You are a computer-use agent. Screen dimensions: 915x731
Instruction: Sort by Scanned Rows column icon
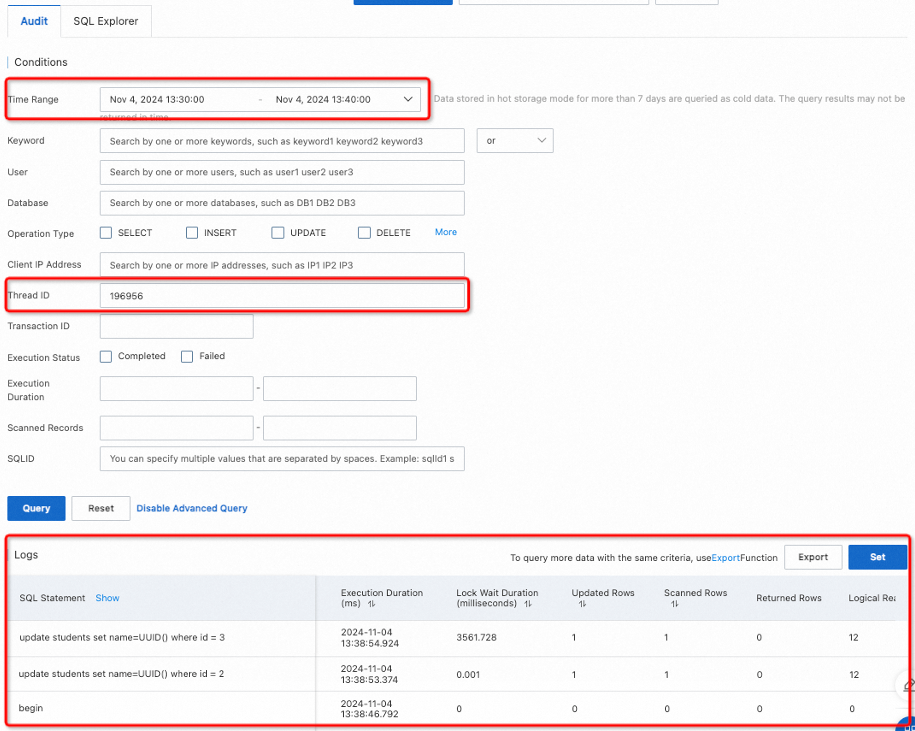(675, 604)
